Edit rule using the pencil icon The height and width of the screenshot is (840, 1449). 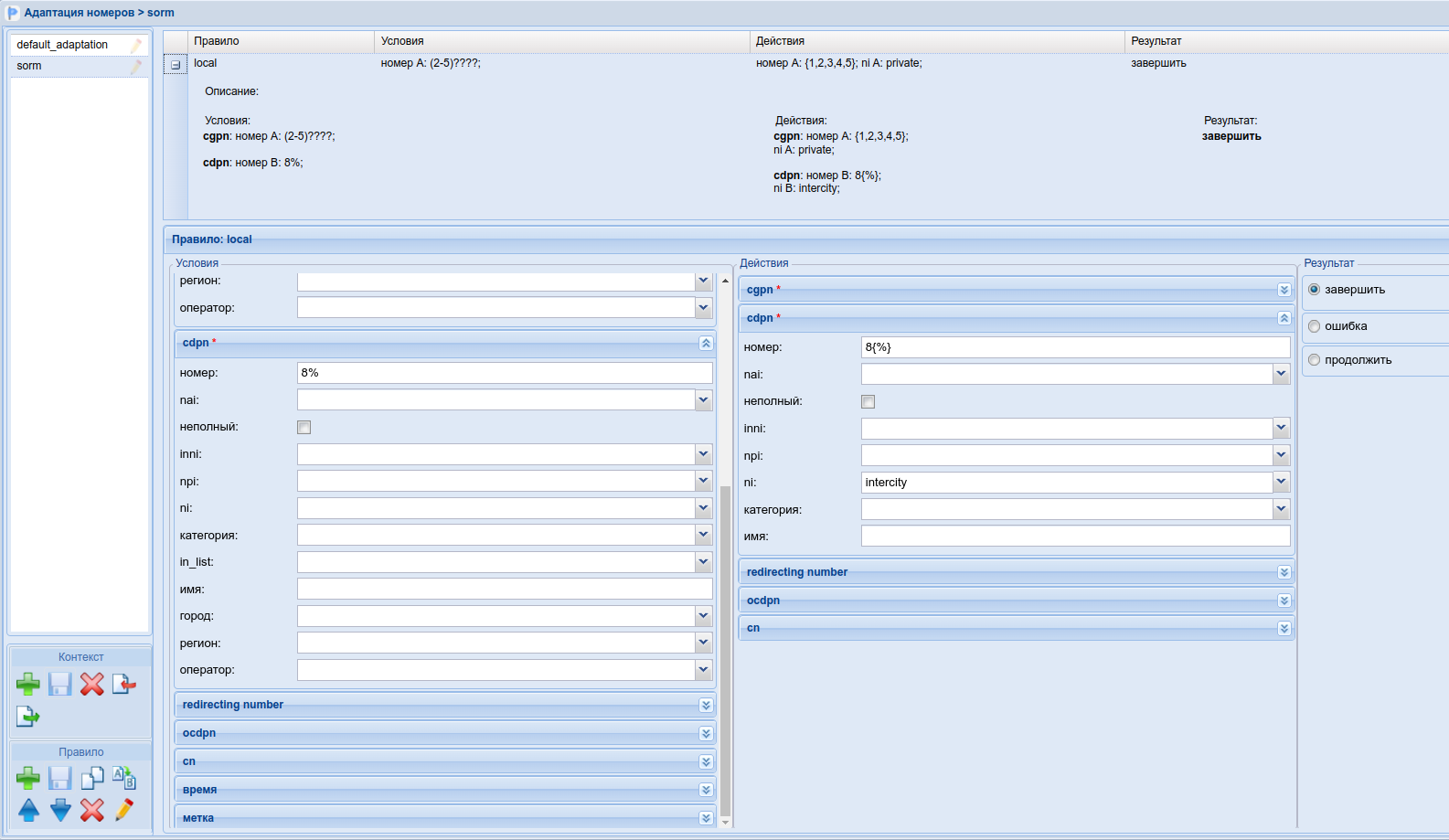pos(124,810)
